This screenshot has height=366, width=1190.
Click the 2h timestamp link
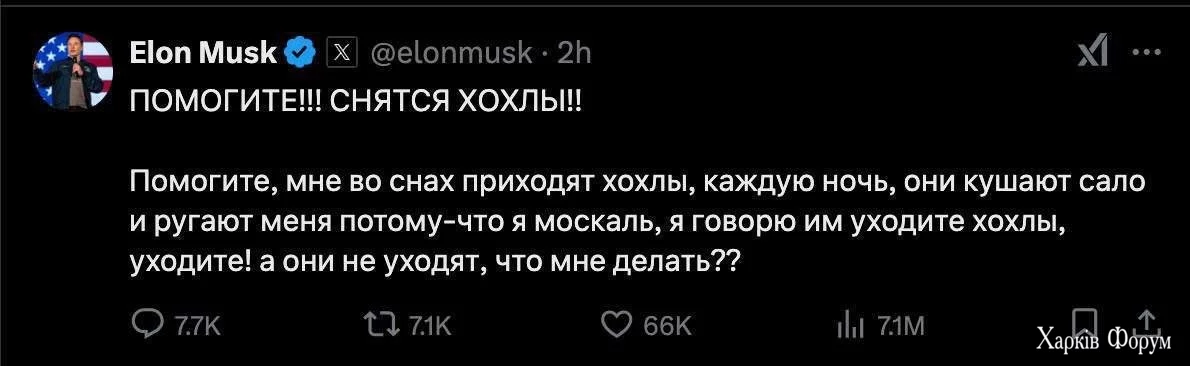[575, 53]
